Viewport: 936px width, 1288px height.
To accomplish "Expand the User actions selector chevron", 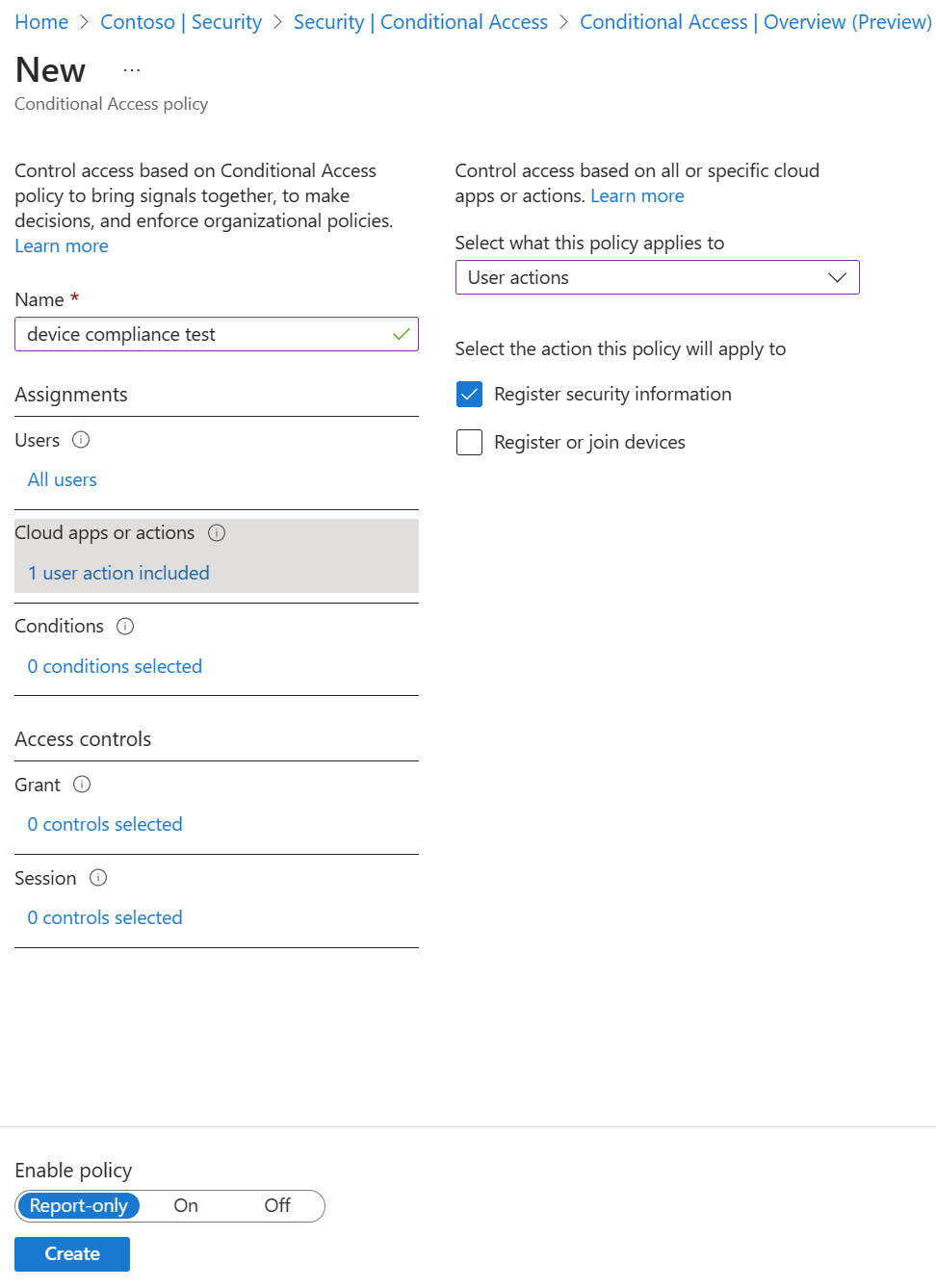I will click(x=837, y=277).
